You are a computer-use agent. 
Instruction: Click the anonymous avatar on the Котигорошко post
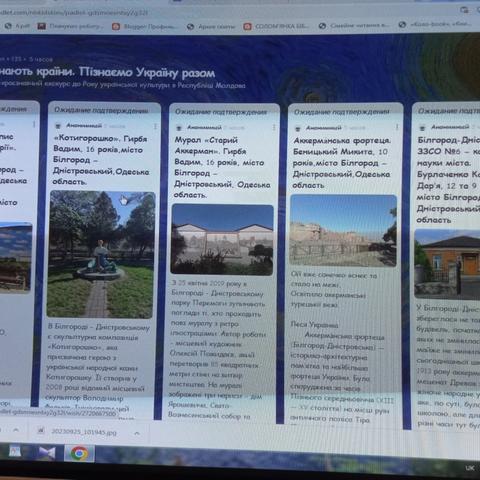[x=58, y=126]
